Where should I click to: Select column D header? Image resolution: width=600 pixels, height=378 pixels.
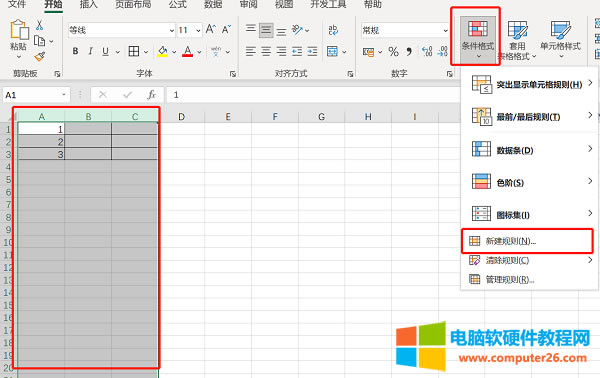(181, 117)
